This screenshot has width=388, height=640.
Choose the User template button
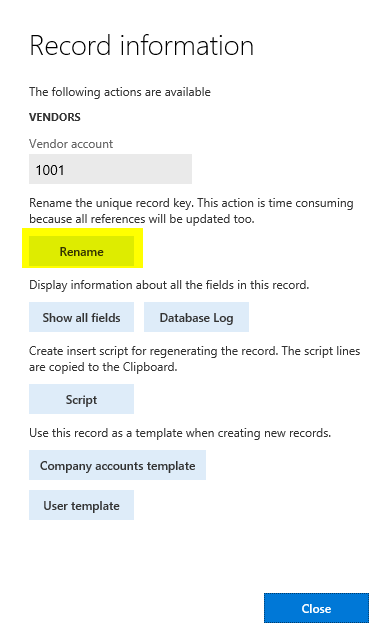pos(82,505)
